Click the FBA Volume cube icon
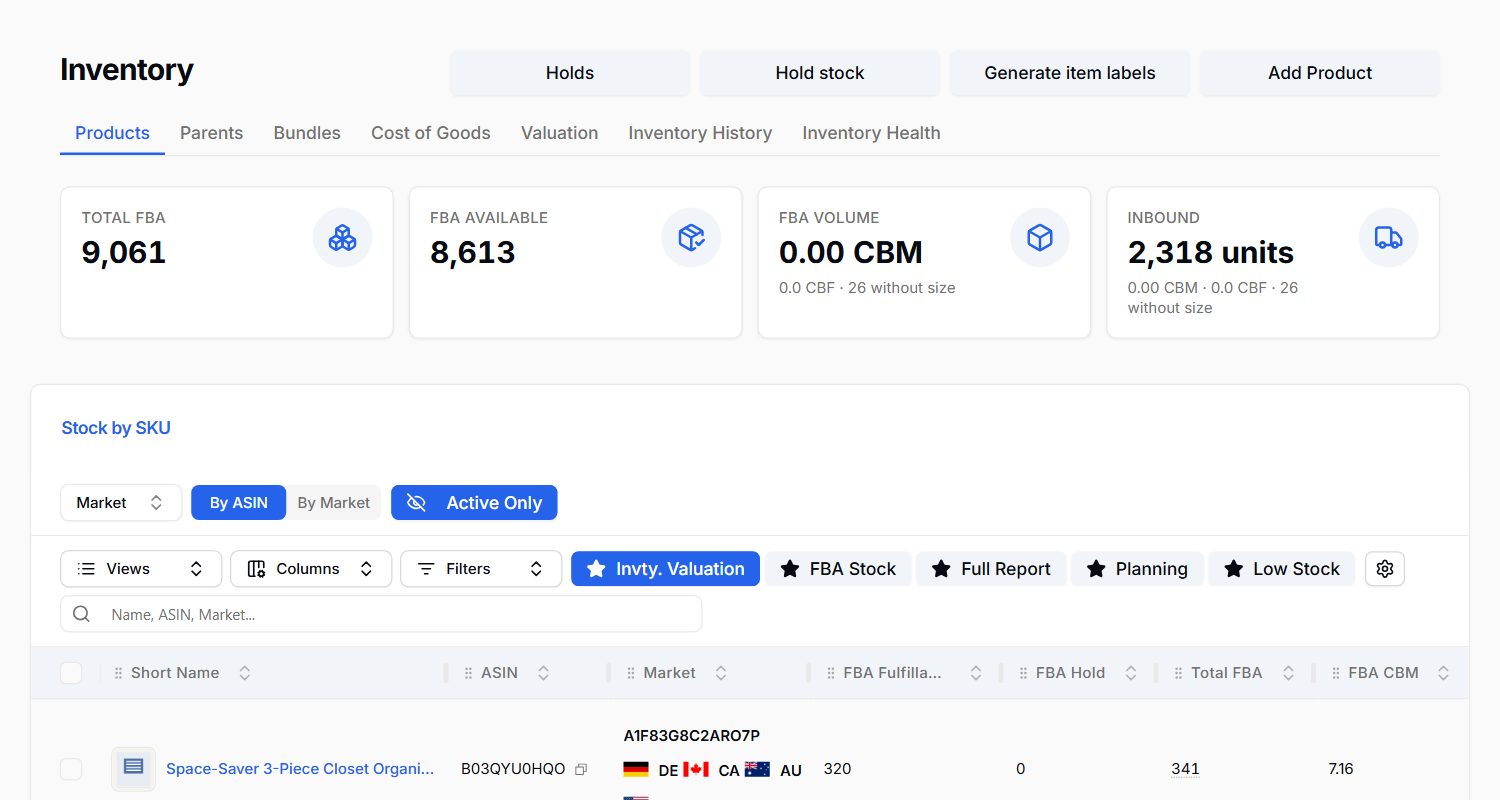 click(1040, 238)
